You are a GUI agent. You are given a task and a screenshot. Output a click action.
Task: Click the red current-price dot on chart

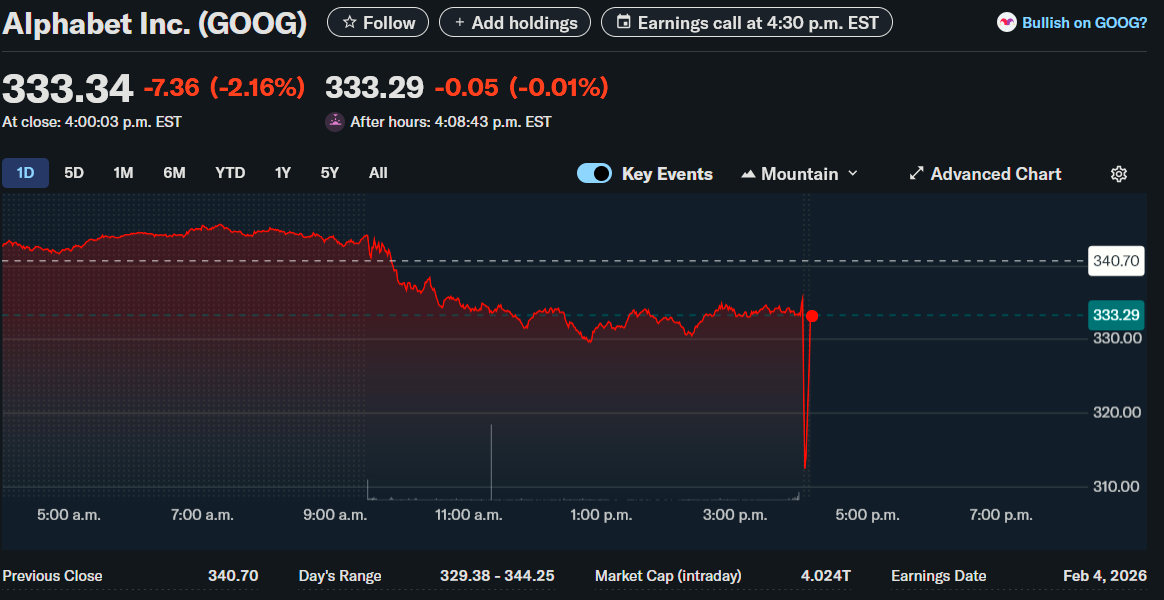811,316
